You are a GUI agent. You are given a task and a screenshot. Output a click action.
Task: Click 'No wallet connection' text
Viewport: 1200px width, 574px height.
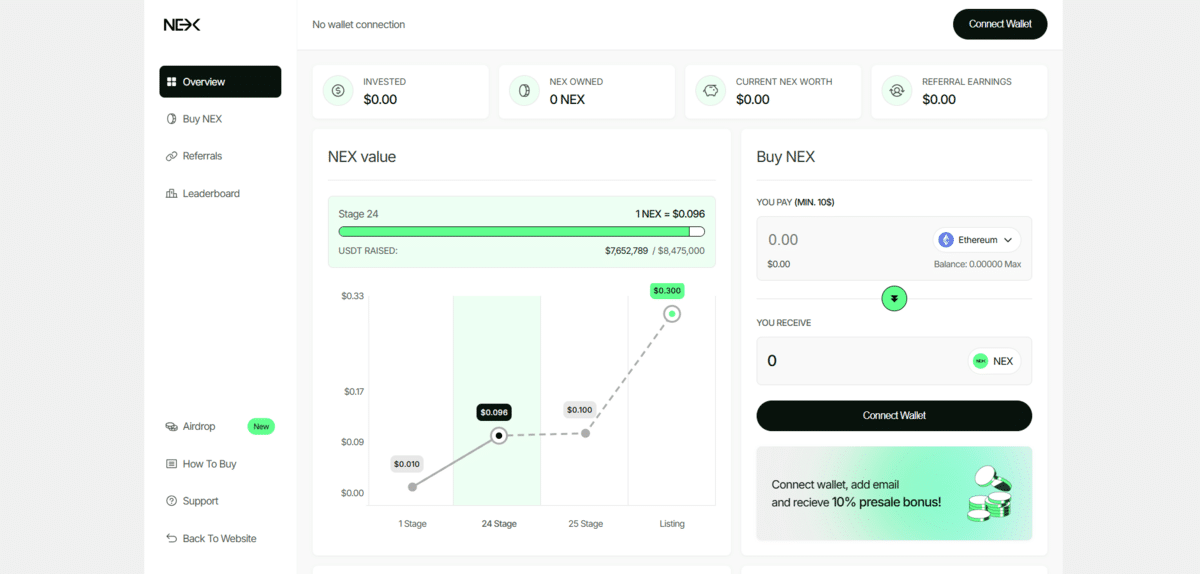pyautogui.click(x=358, y=24)
